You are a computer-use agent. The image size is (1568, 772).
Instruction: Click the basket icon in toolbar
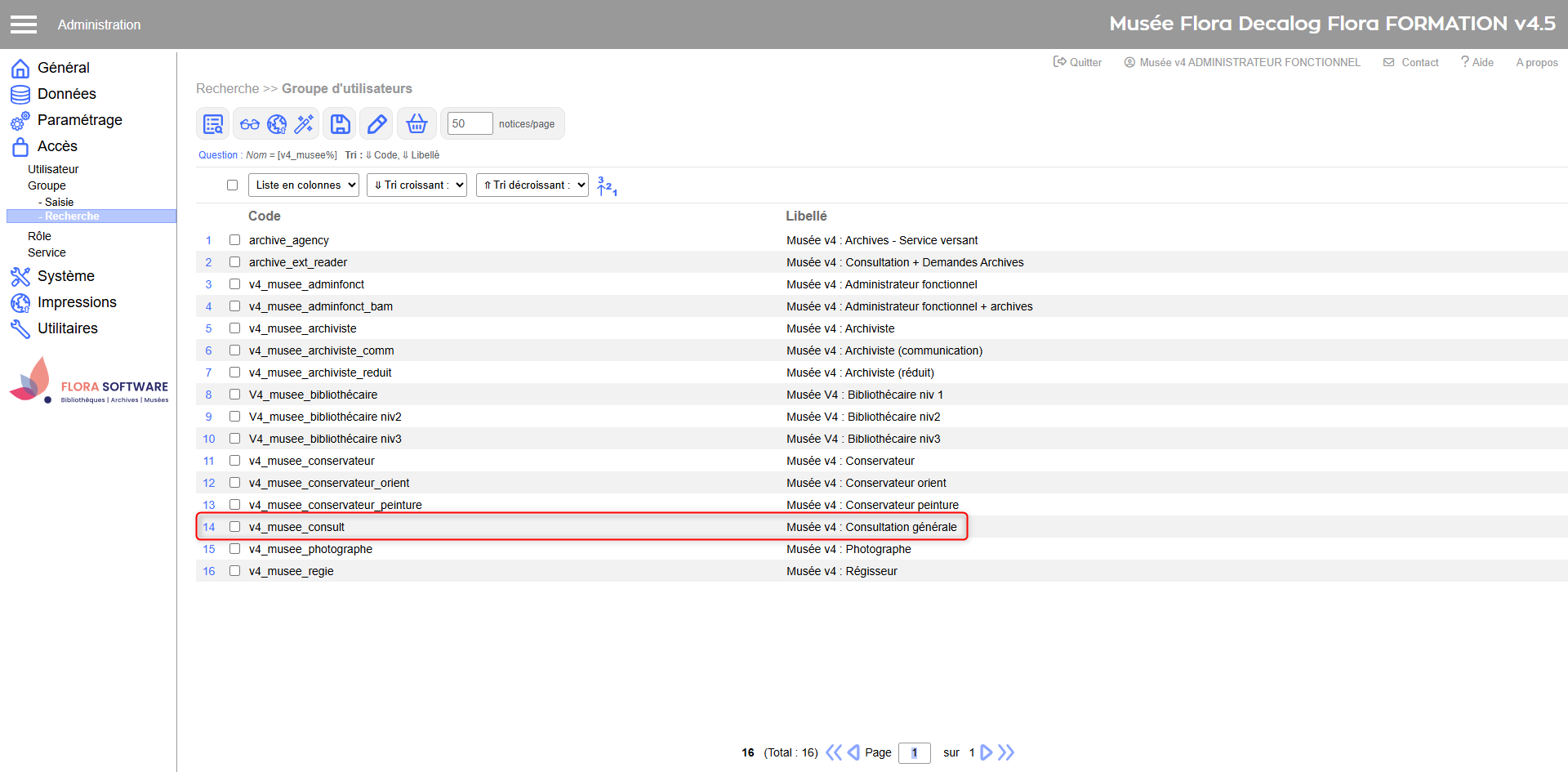pos(416,124)
